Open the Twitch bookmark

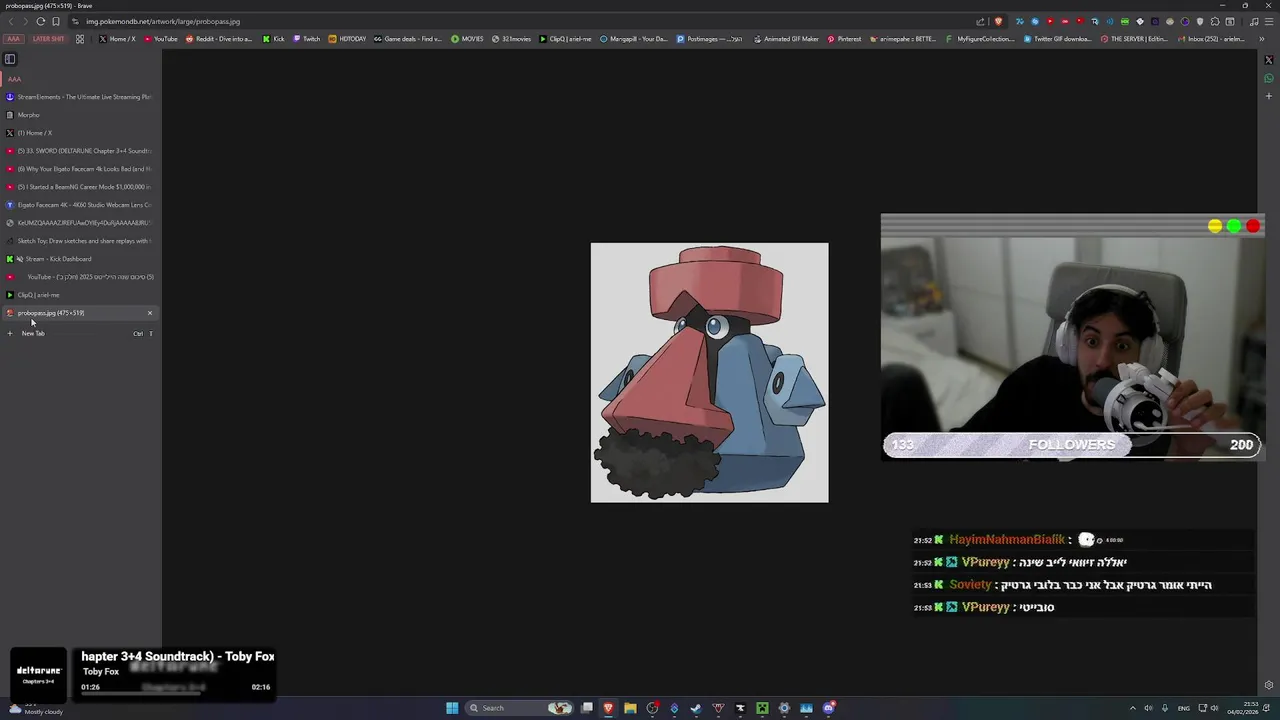[x=307, y=39]
